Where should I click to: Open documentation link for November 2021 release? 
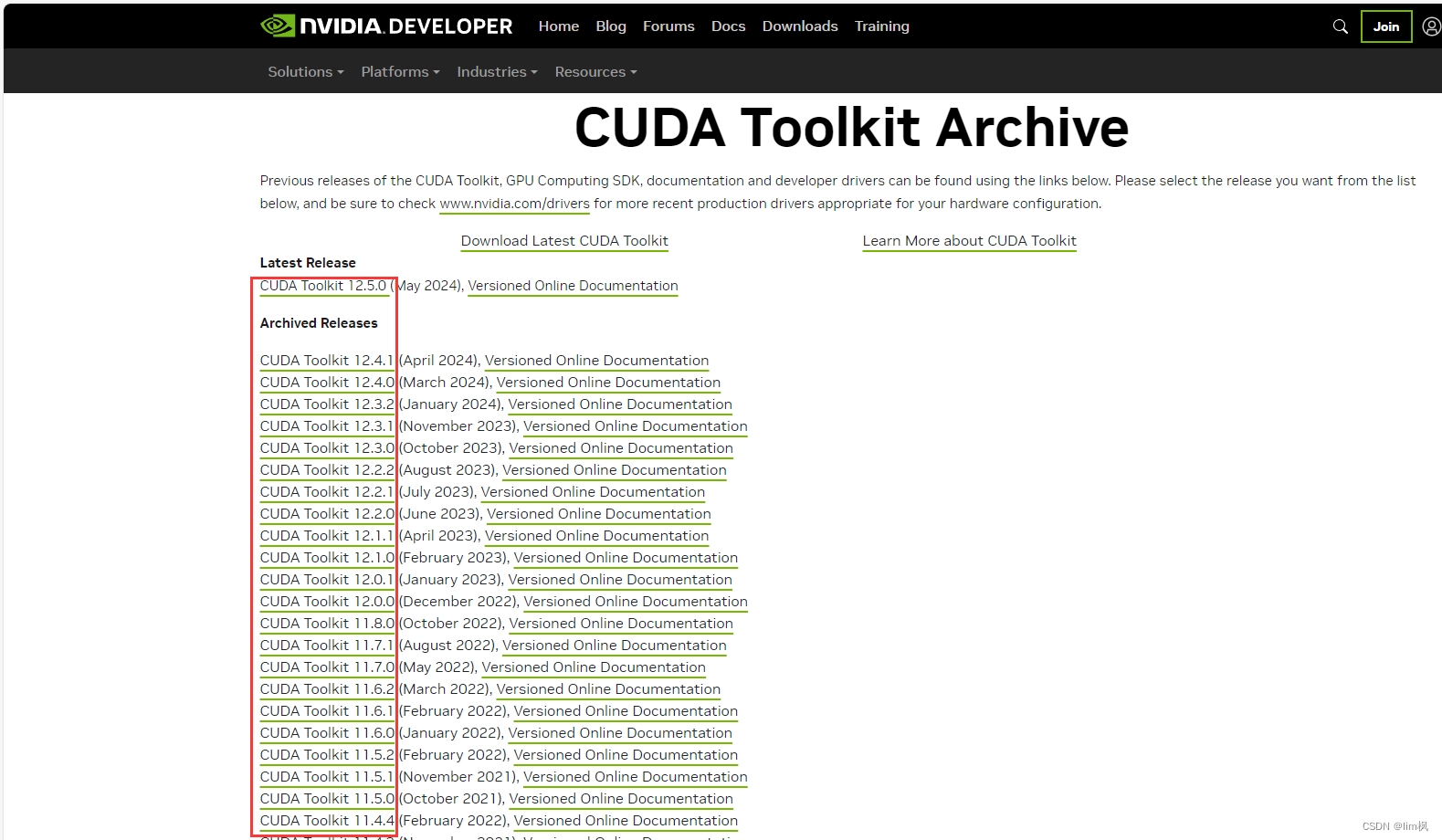tap(635, 777)
